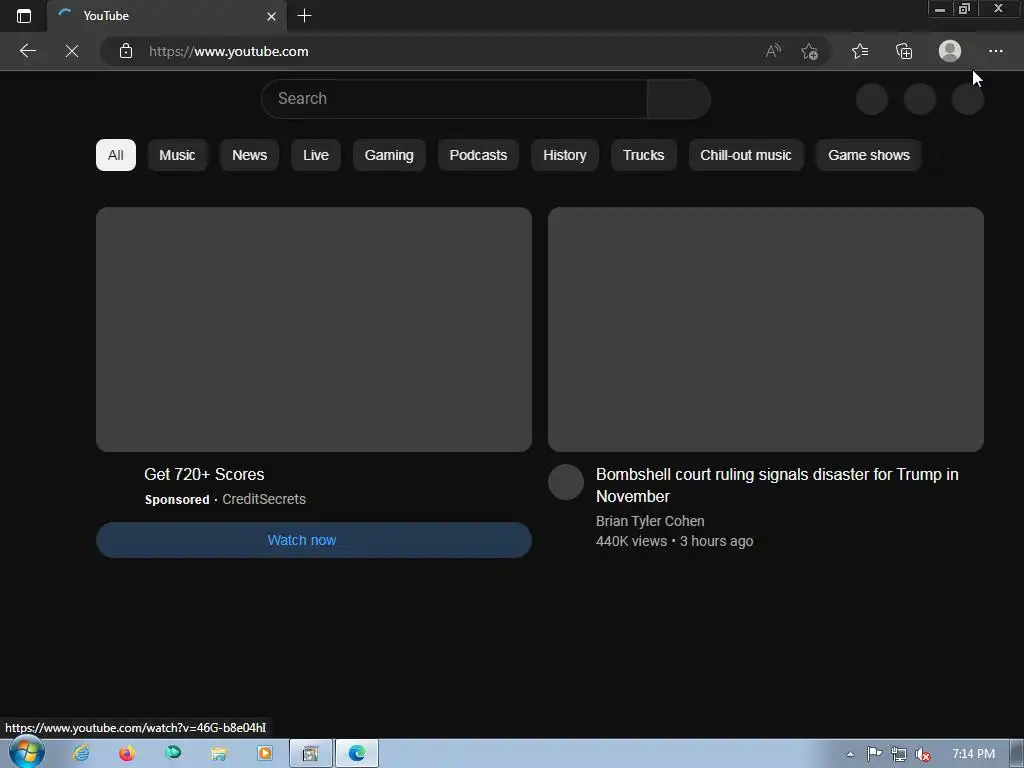Close the YouTube tab
The image size is (1024, 768).
(x=272, y=16)
